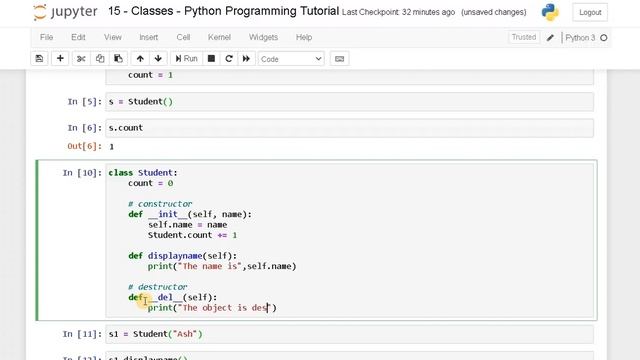The width and height of the screenshot is (640, 360).
Task: Open the Widgets menu
Action: 263,37
